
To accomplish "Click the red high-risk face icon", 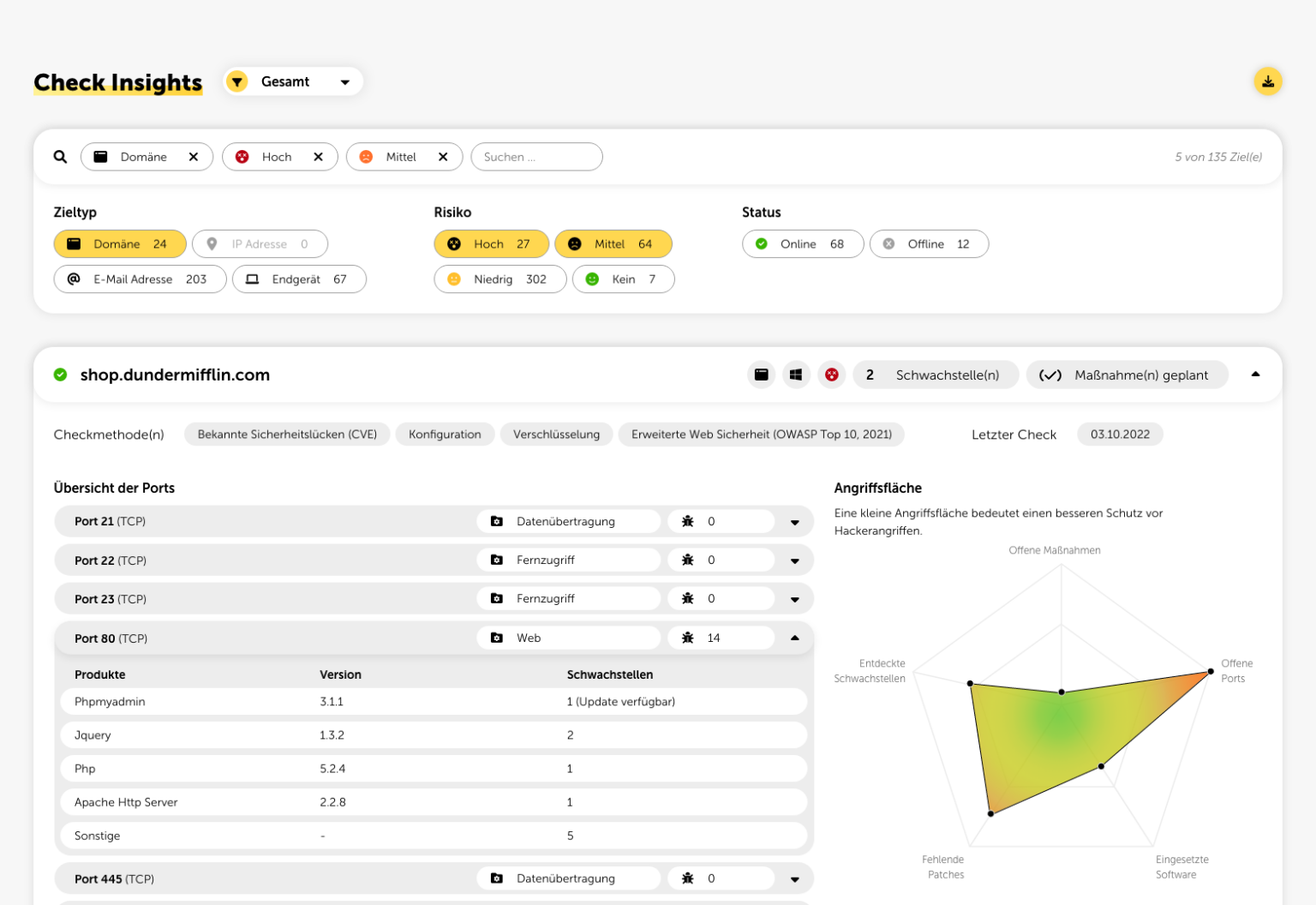I will (x=831, y=375).
